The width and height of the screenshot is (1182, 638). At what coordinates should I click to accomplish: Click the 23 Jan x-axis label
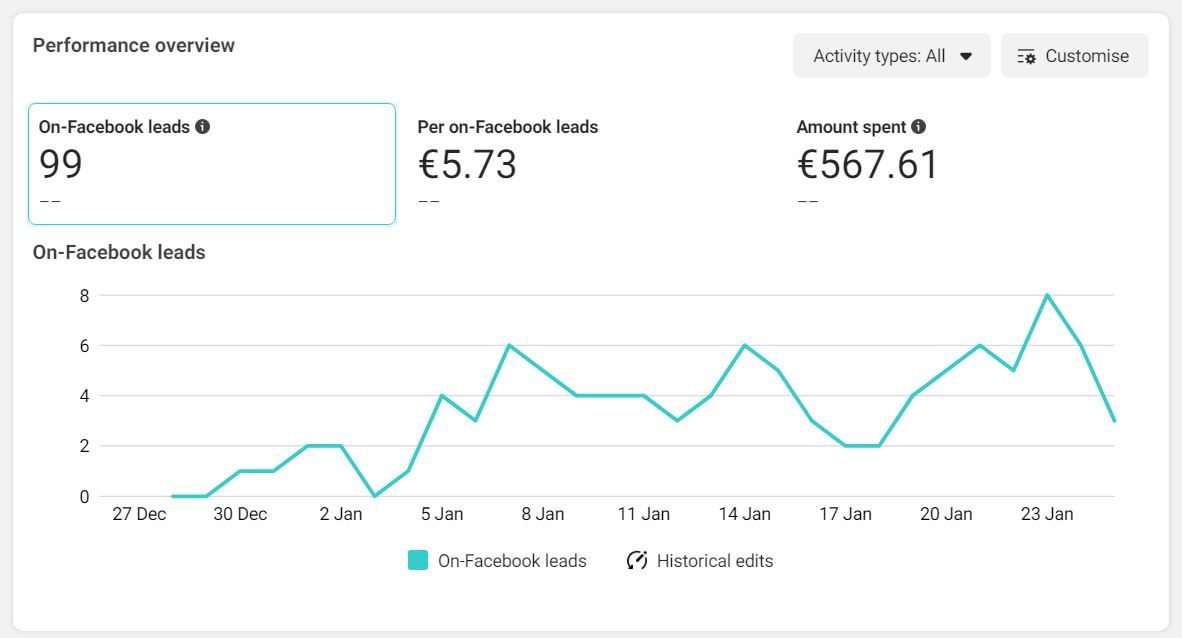pyautogui.click(x=1046, y=514)
